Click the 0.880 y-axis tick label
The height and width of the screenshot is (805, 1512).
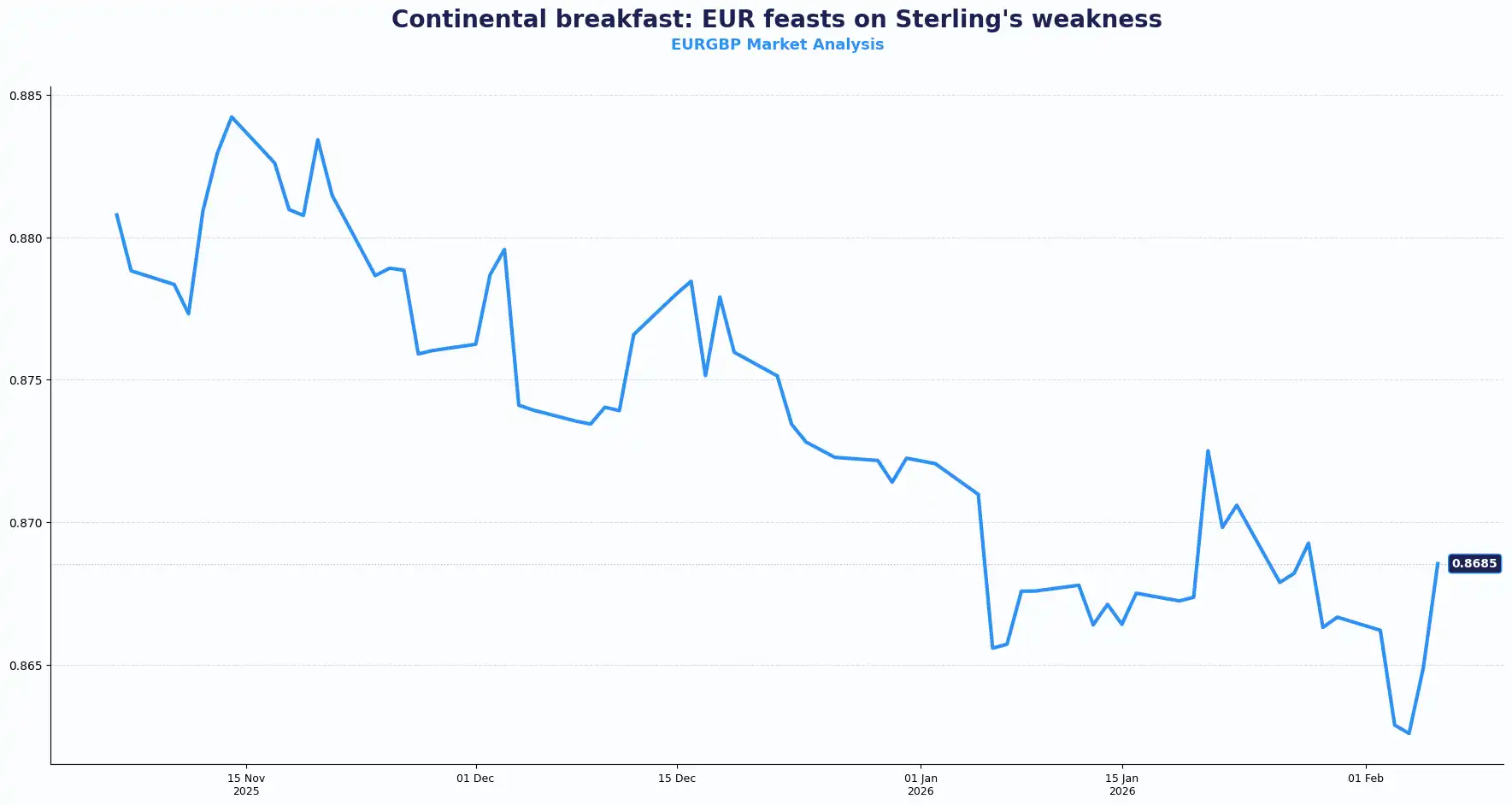(26, 238)
